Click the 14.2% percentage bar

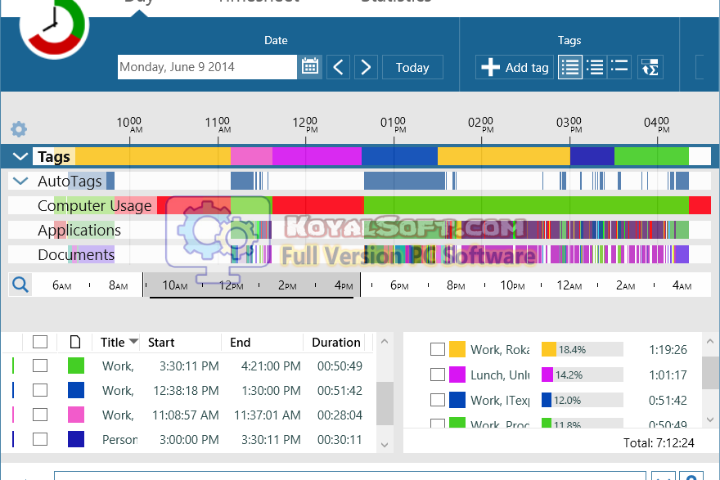[x=582, y=375]
